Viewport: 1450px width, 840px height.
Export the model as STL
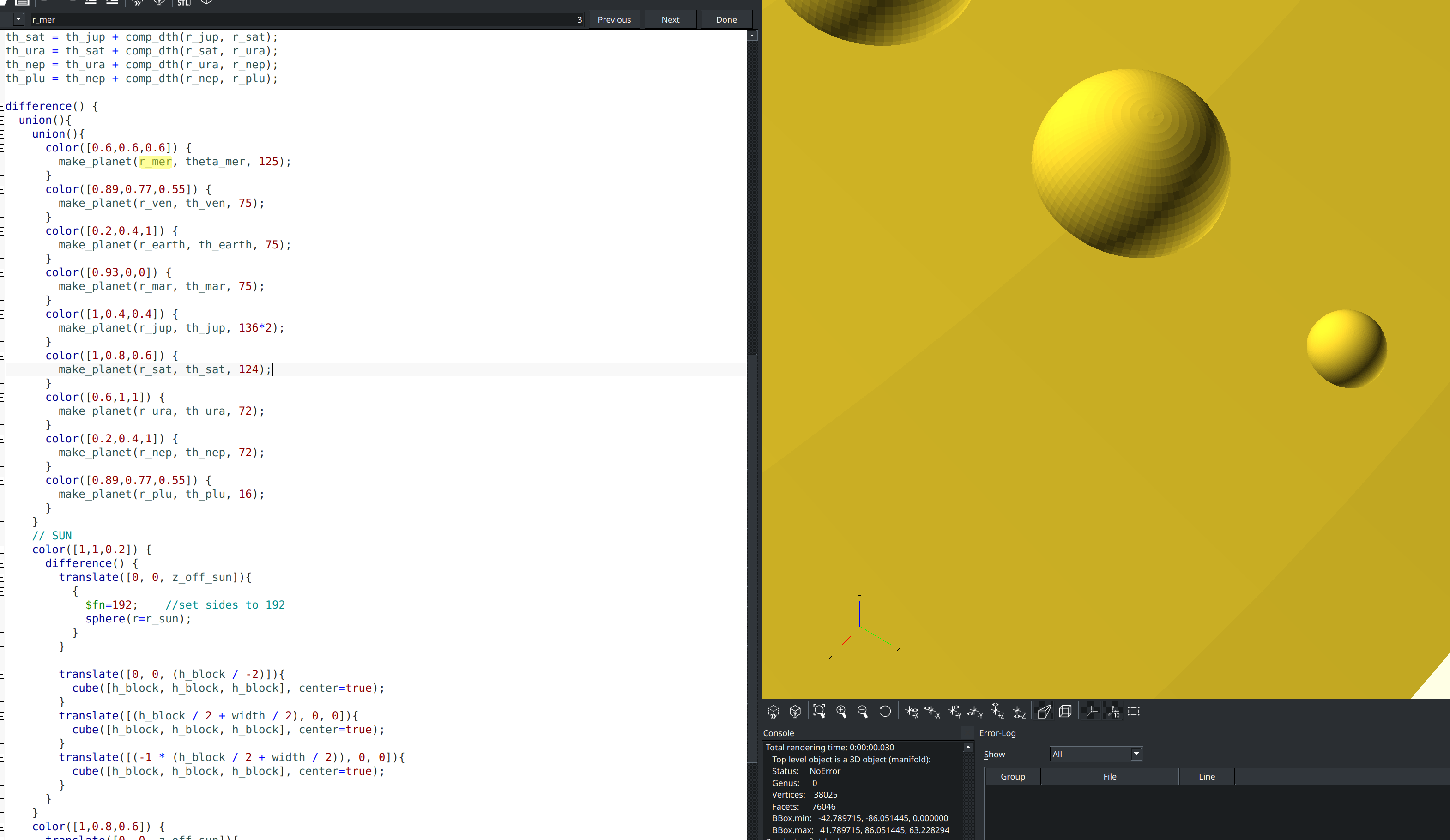pyautogui.click(x=183, y=3)
